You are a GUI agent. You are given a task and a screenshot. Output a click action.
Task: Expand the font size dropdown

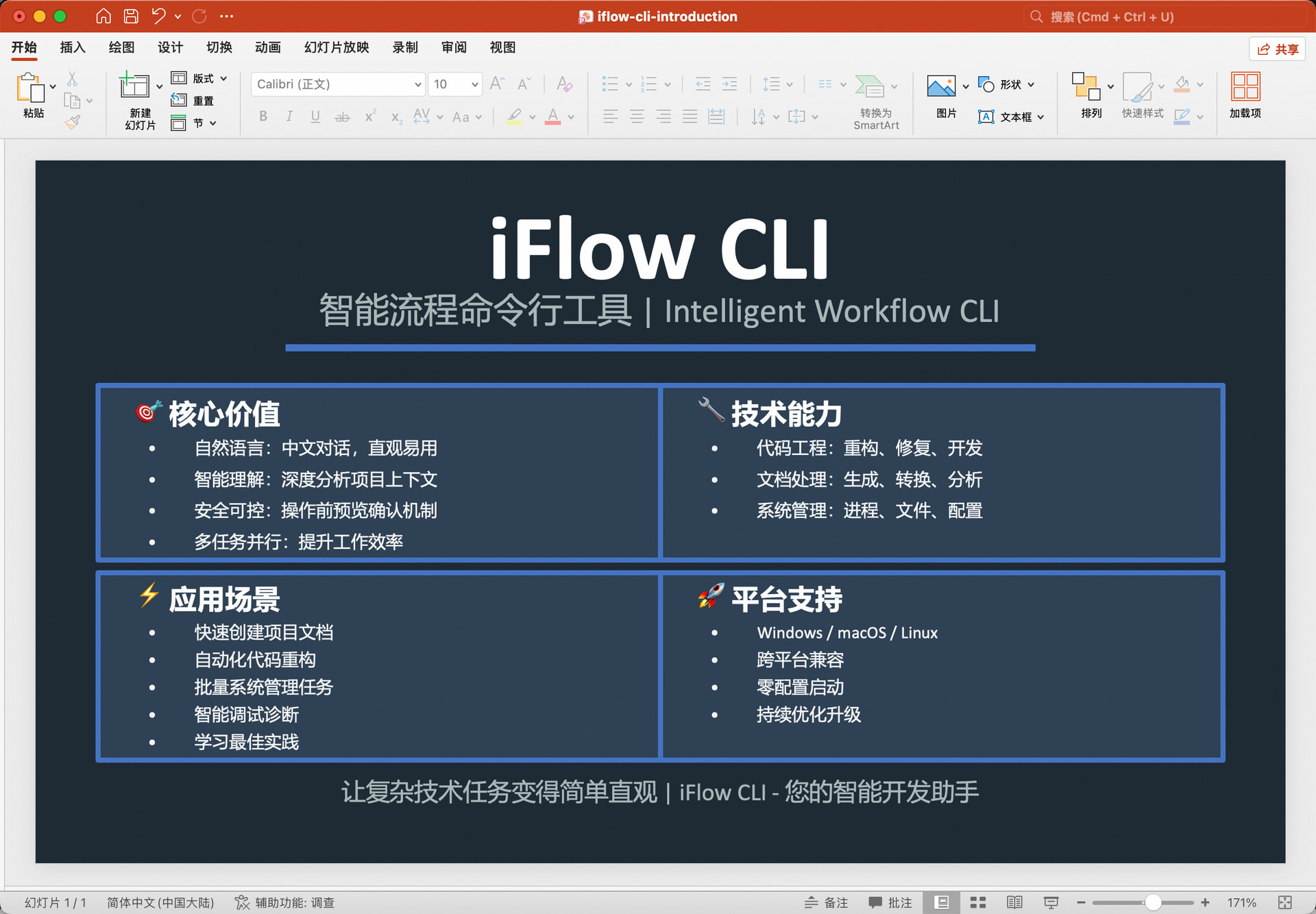pyautogui.click(x=474, y=84)
